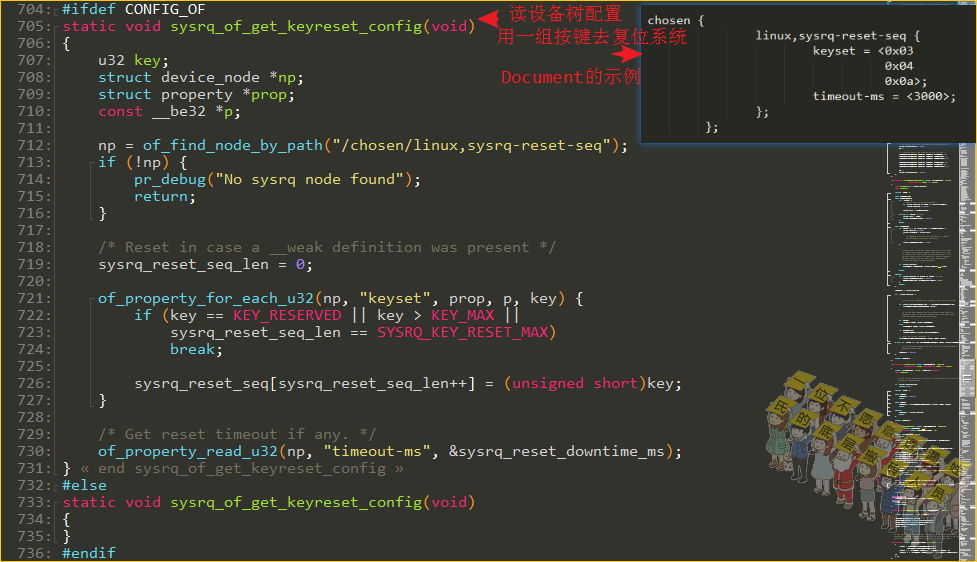Click the KEY_MAX constant

462,315
